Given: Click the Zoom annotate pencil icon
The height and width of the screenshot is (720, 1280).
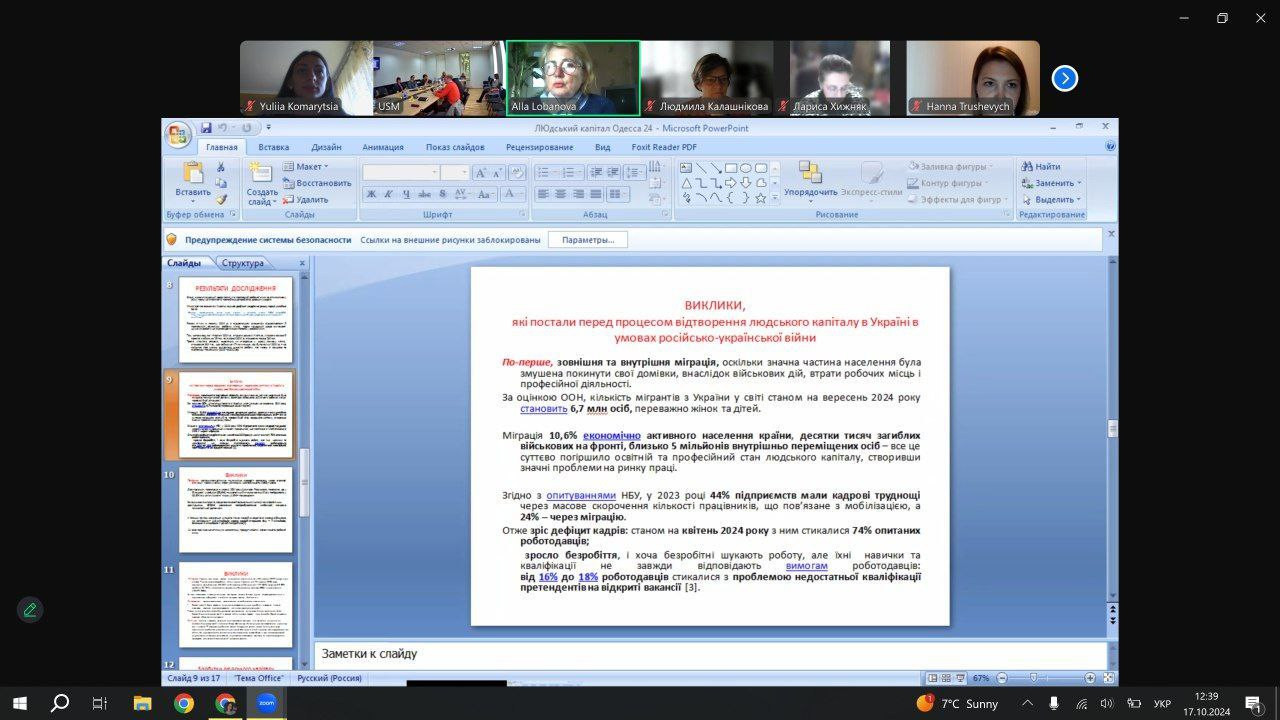Looking at the screenshot, I should (x=30, y=609).
